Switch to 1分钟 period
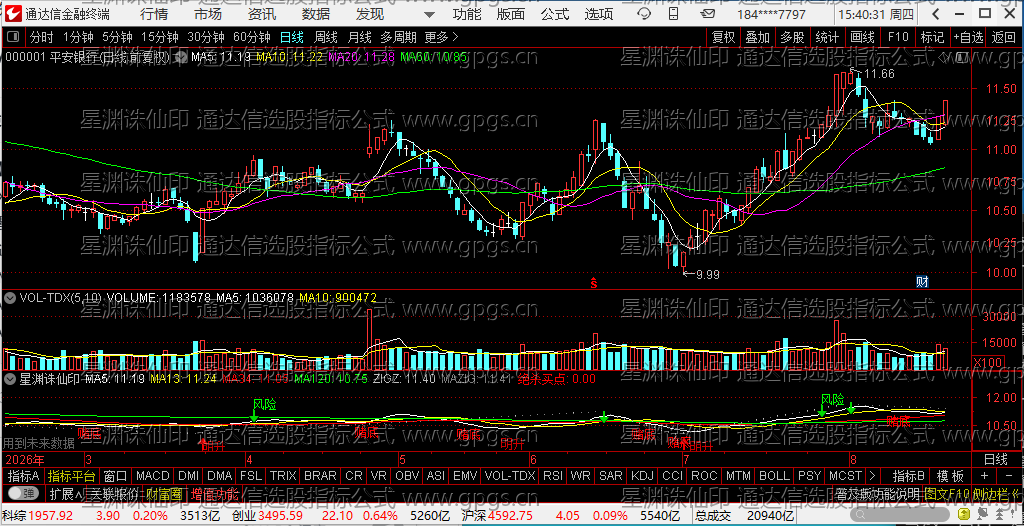Image resolution: width=1024 pixels, height=526 pixels. click(78, 38)
